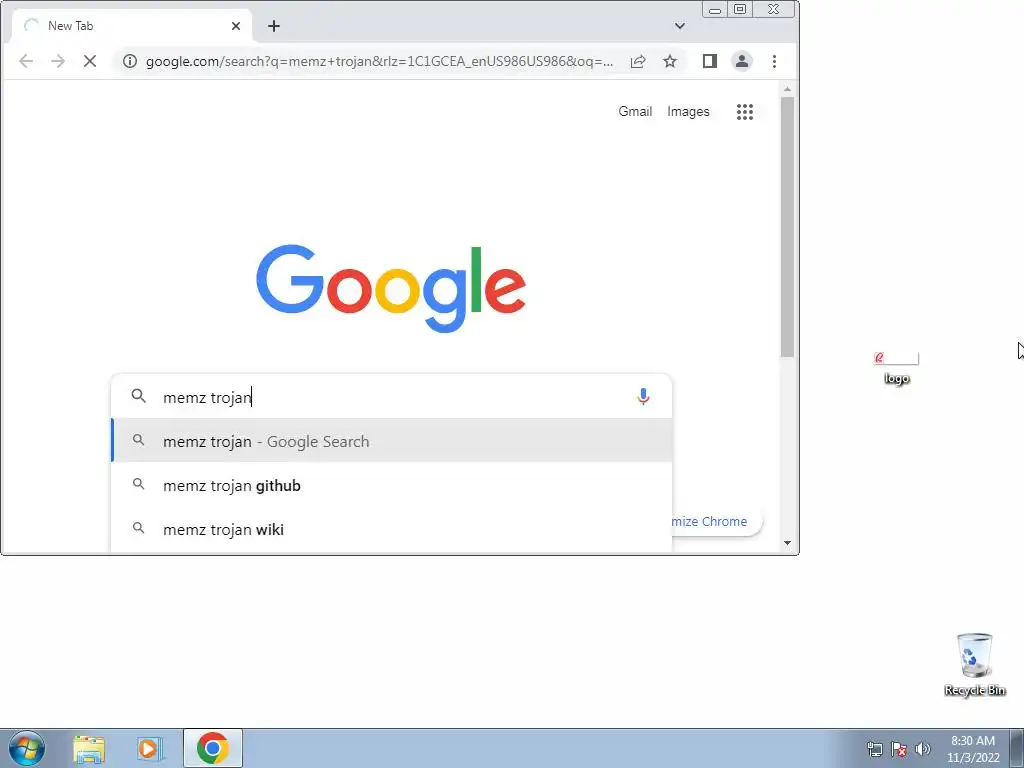Click the page vertical scrollbar thumb
Viewport: 1024px width, 768px height.
coord(788,227)
